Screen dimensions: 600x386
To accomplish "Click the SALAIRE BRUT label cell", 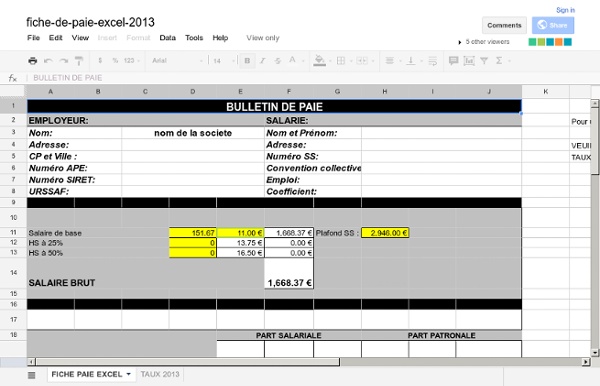I will (62, 283).
